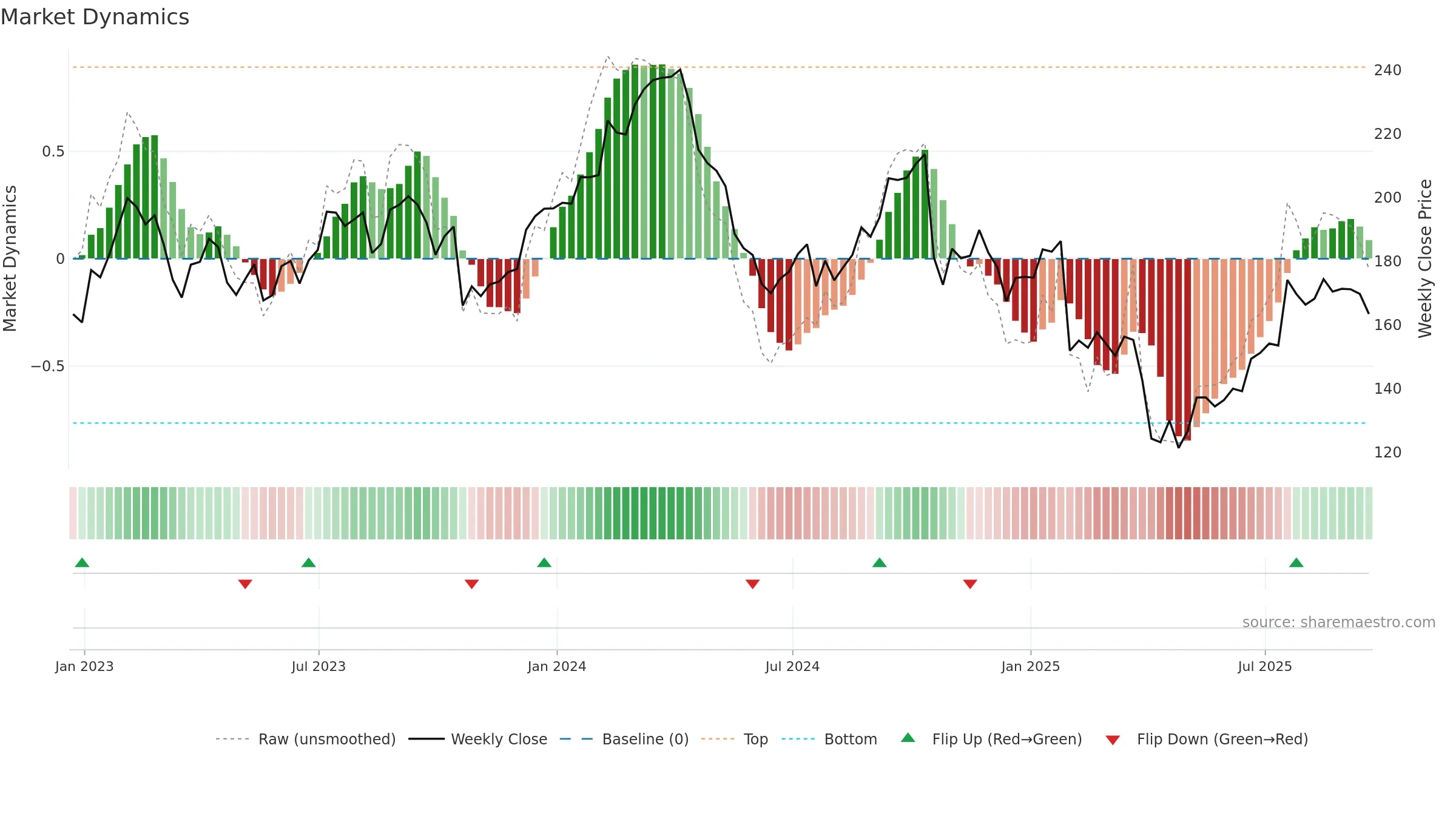Click the Jul 2024 axis label

click(x=792, y=666)
